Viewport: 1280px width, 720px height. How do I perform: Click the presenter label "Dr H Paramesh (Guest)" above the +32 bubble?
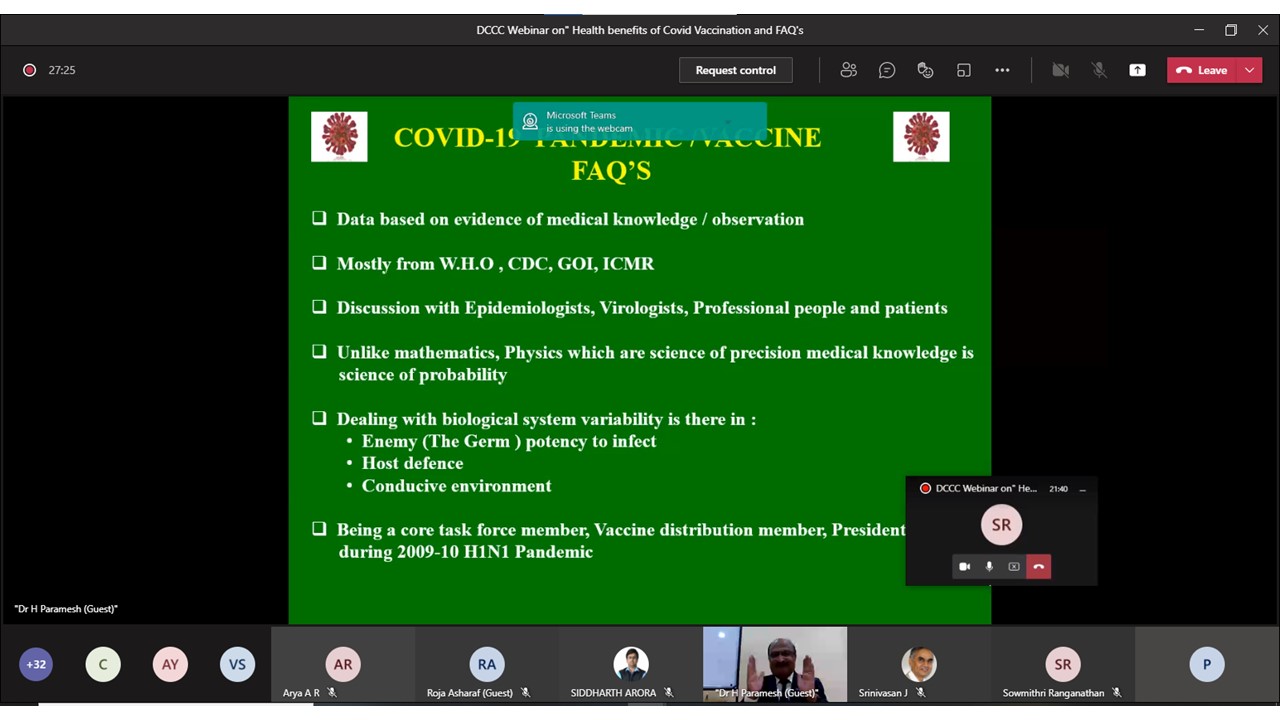[66, 609]
